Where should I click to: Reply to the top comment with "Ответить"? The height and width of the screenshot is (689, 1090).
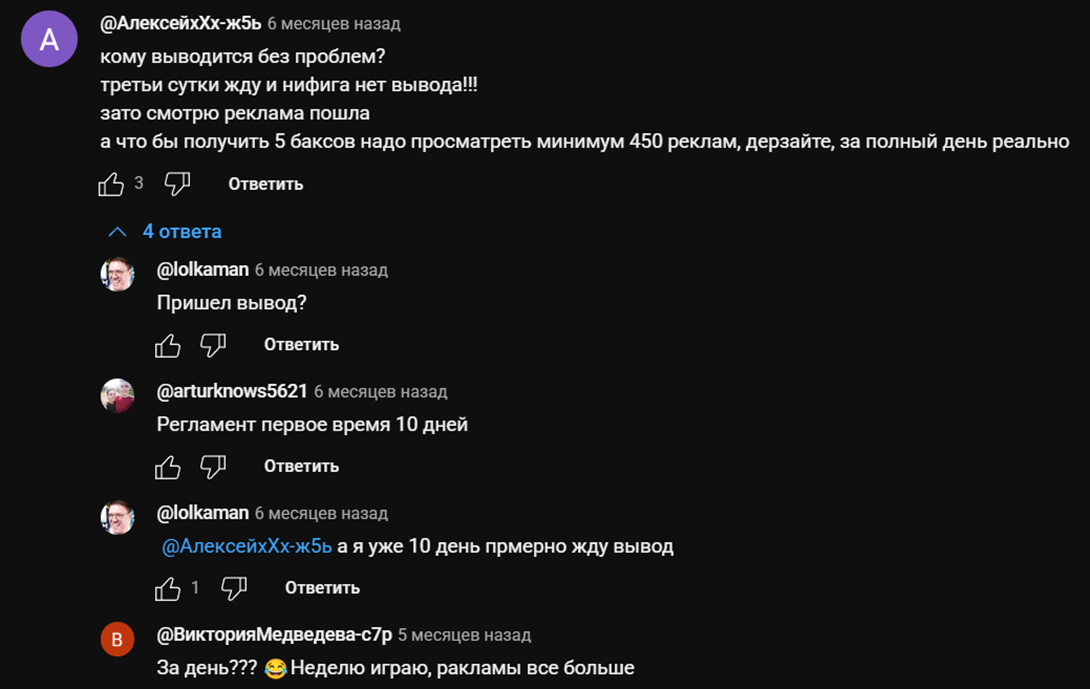[265, 184]
